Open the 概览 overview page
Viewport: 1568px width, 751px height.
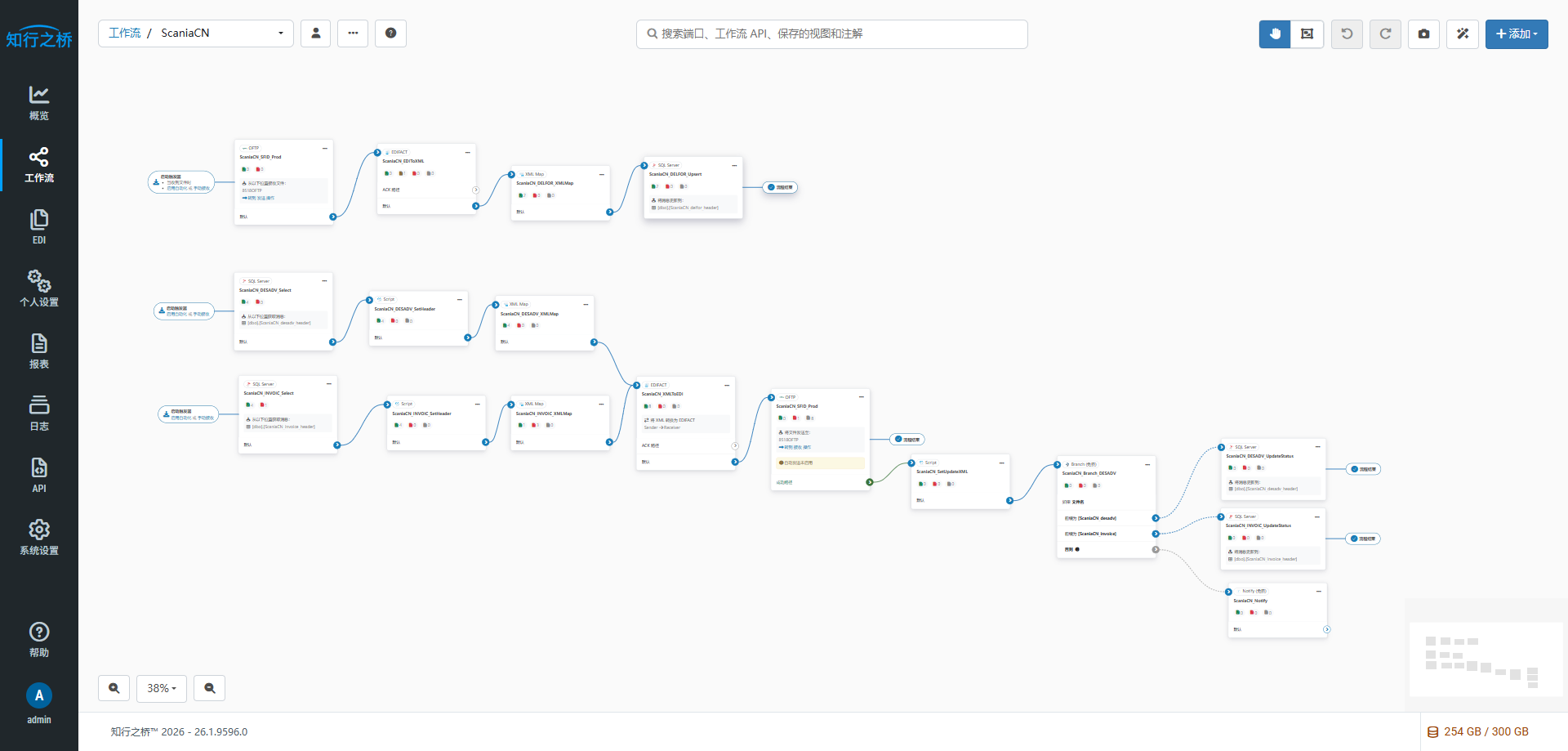39,103
